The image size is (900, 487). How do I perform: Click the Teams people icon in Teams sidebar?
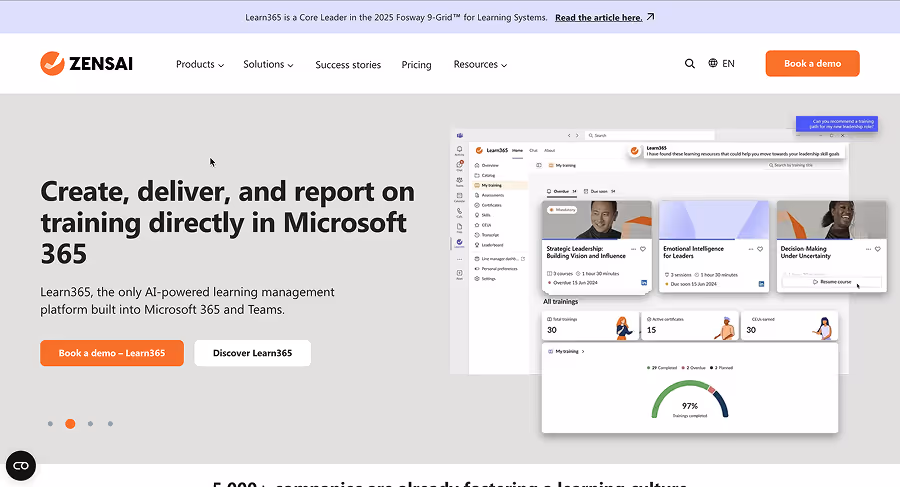point(459,181)
